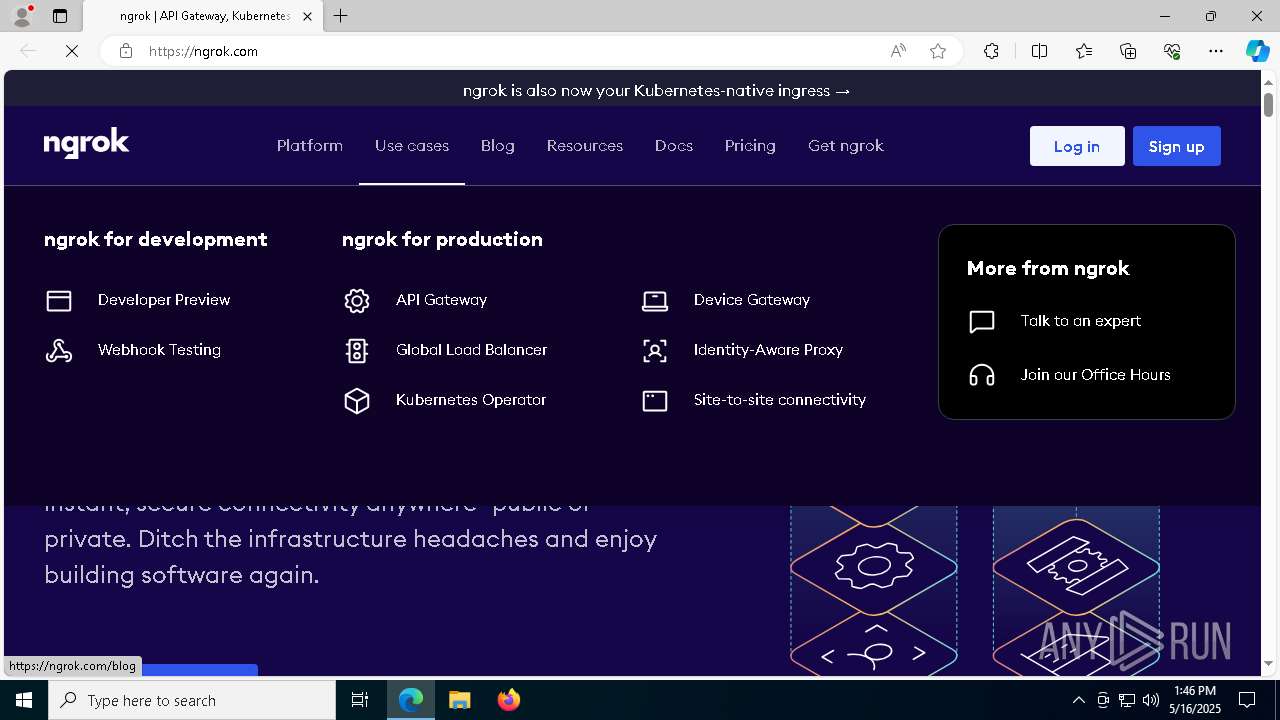
Task: Open the taskbar clock and date
Action: 1196,700
